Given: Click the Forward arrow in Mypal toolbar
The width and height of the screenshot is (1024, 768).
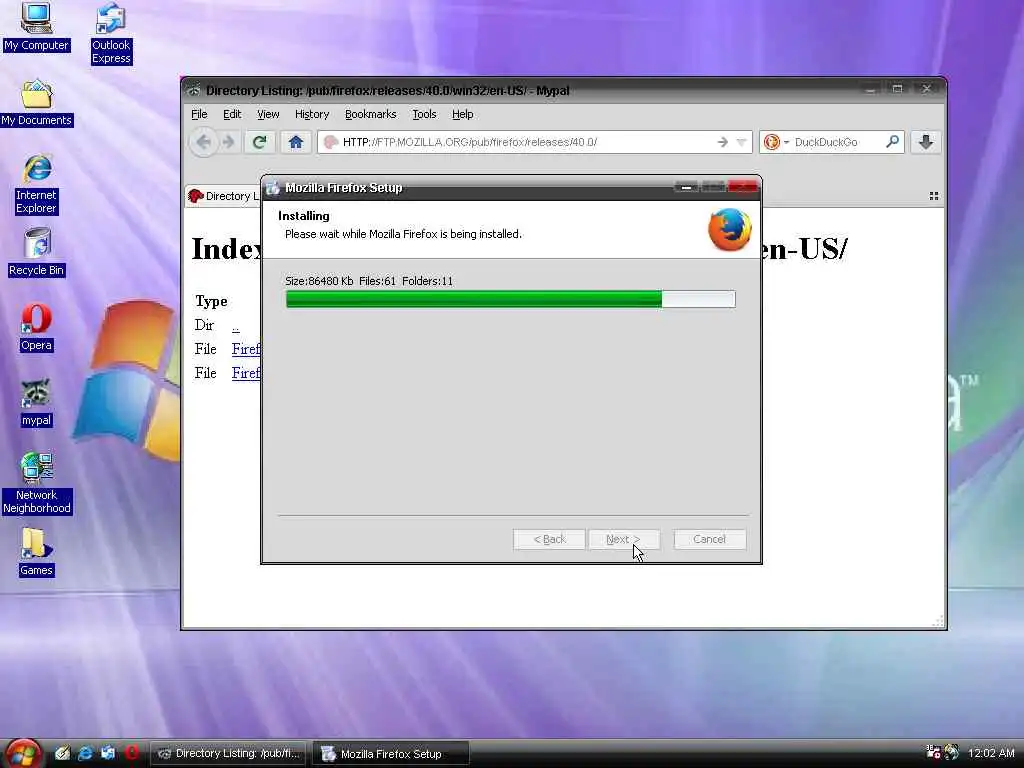Looking at the screenshot, I should [x=228, y=142].
